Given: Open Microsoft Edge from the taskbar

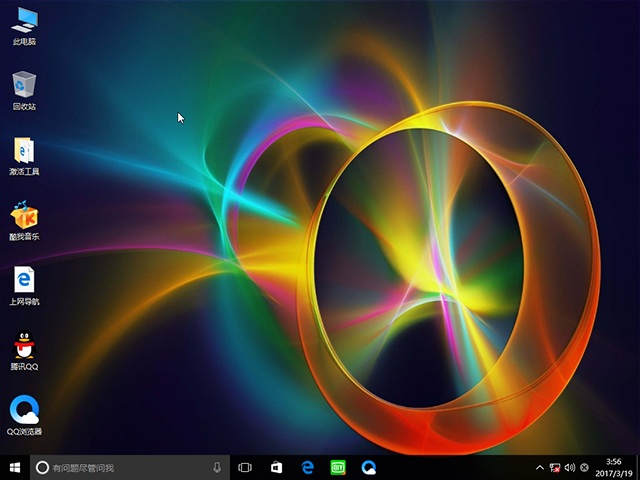Looking at the screenshot, I should (307, 467).
